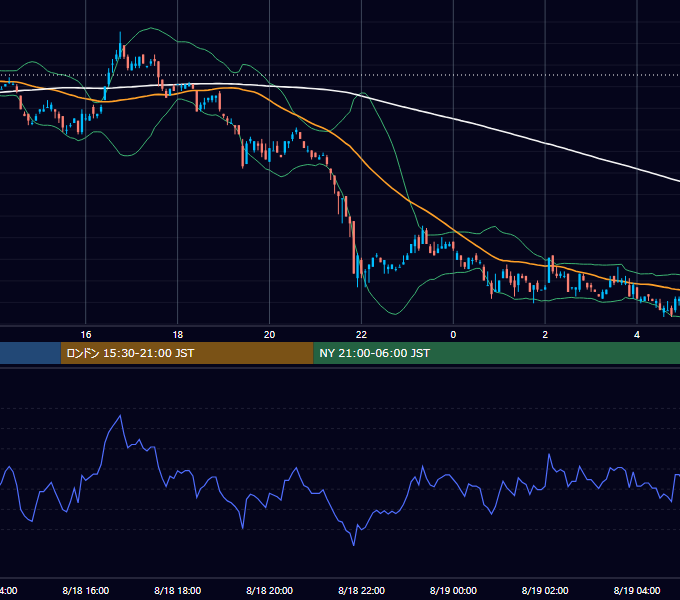The width and height of the screenshot is (680, 600).
Task: Click the '8/18 18:00' oscillator axis label
Action: 178,590
